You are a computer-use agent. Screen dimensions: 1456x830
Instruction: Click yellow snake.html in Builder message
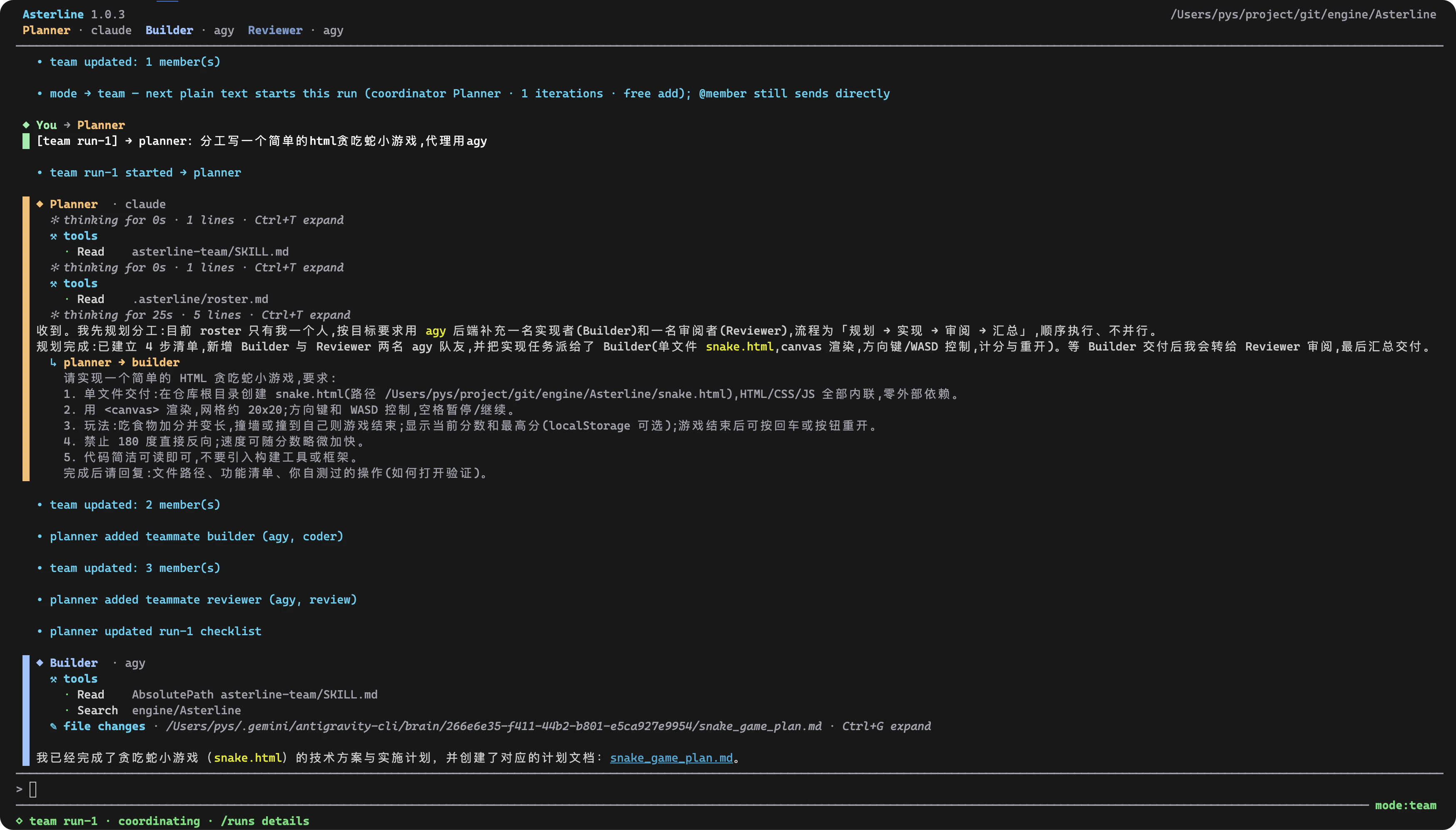[248, 758]
